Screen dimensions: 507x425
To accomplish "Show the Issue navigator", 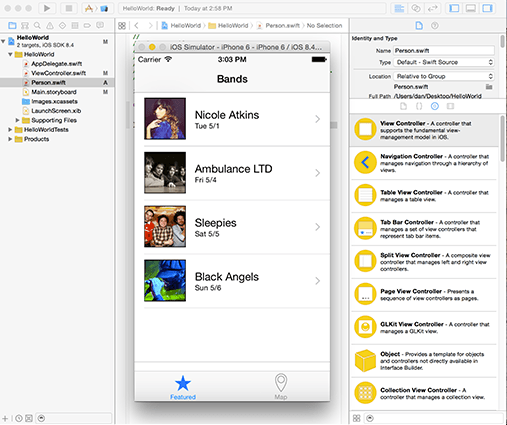I will [50, 25].
